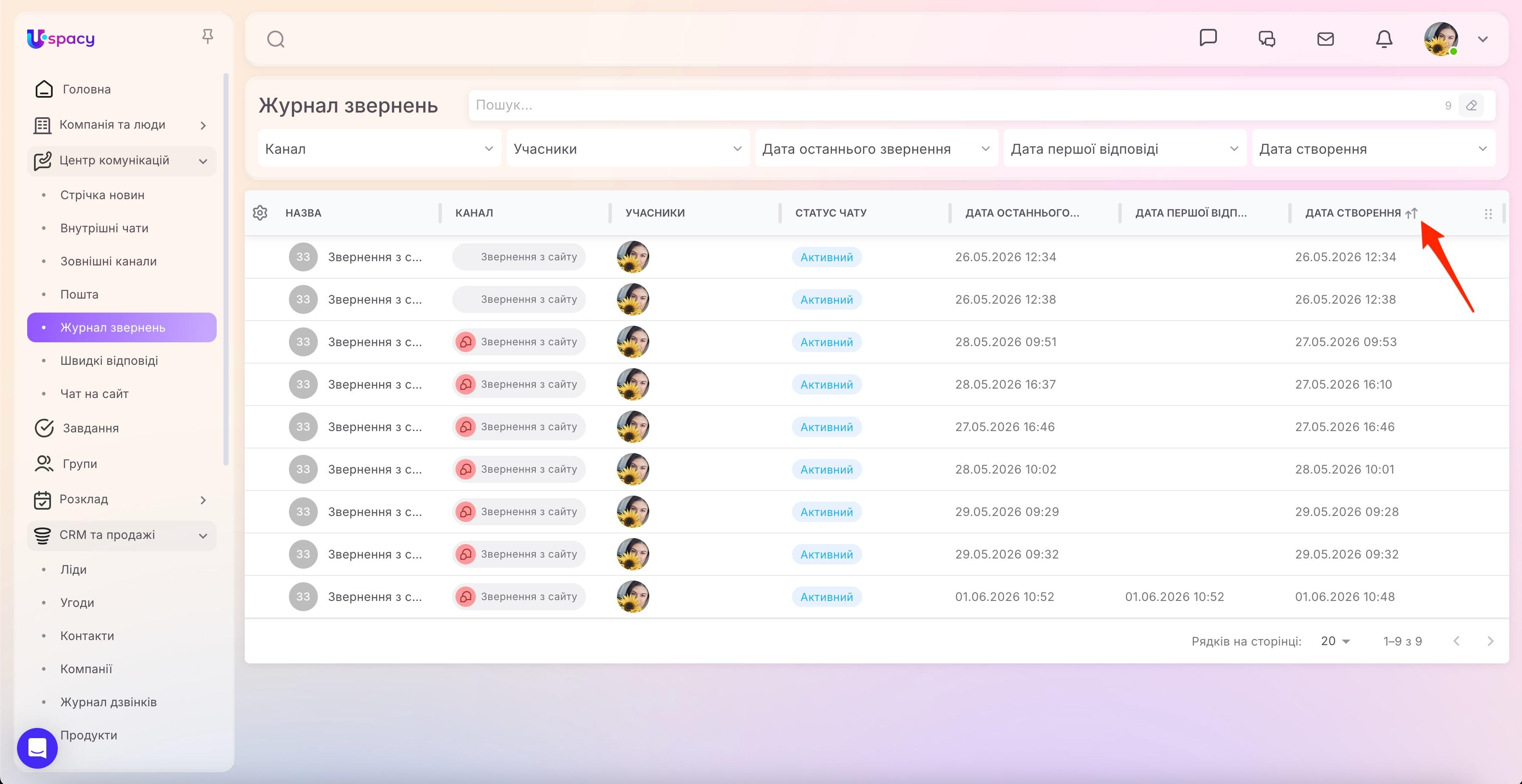The height and width of the screenshot is (784, 1522).
Task: Open the support chat widget button
Action: click(x=37, y=748)
